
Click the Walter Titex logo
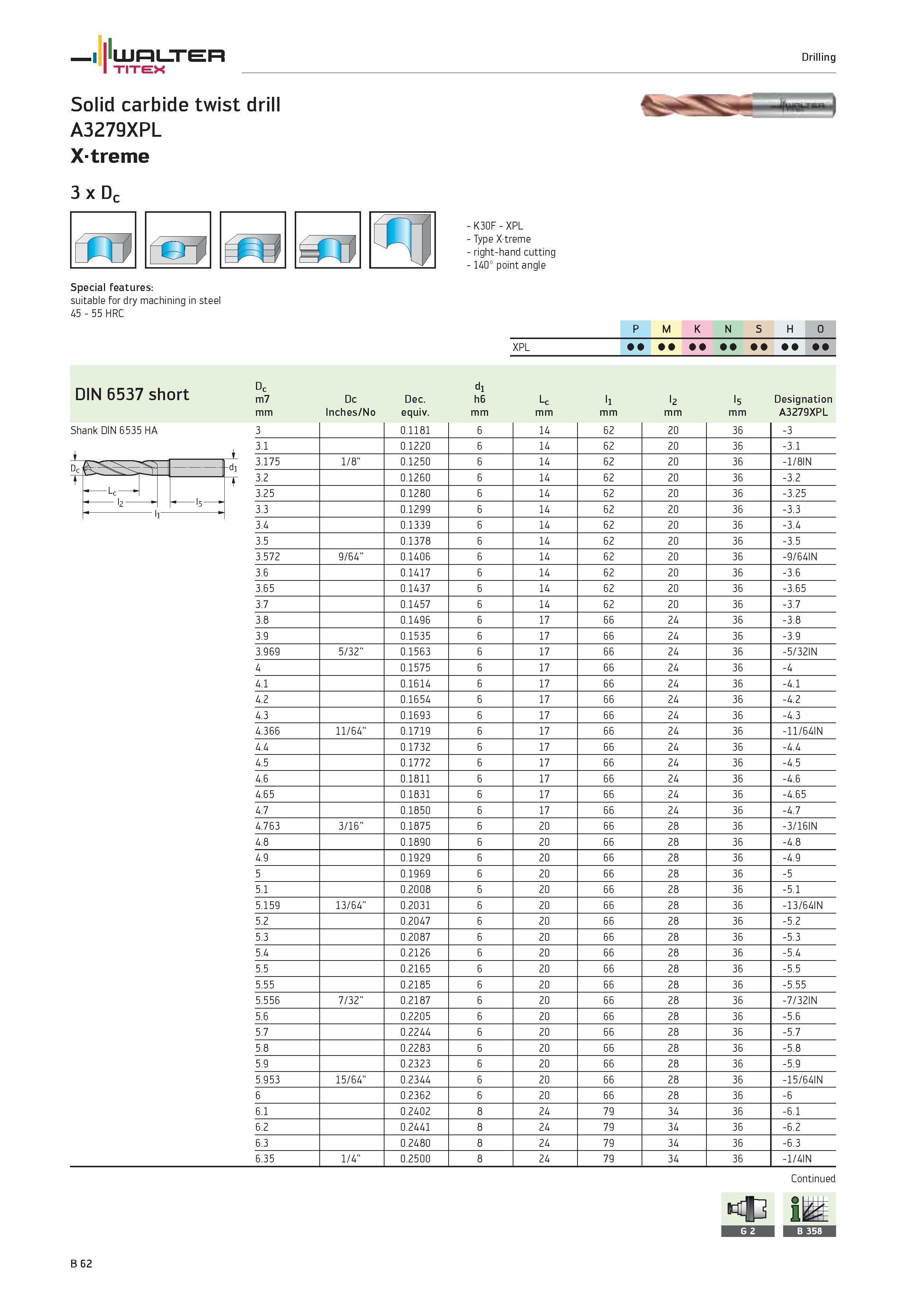point(148,55)
